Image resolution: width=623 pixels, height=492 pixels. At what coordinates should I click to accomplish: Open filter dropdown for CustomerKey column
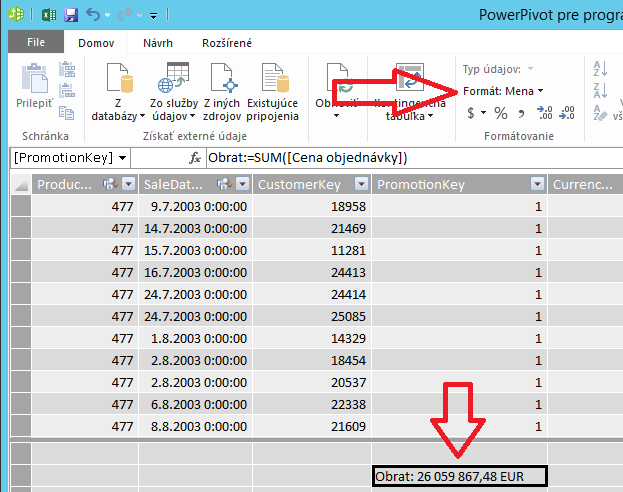pyautogui.click(x=362, y=184)
